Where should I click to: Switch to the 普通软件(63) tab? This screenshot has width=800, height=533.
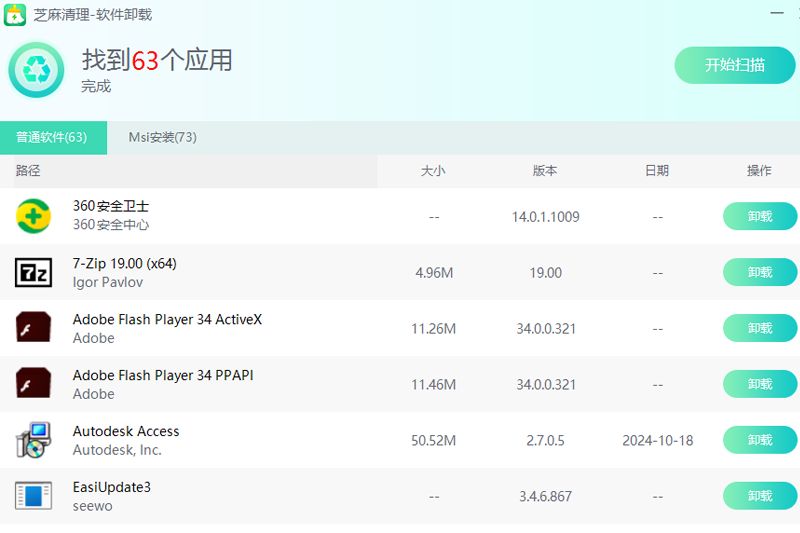pyautogui.click(x=52, y=138)
